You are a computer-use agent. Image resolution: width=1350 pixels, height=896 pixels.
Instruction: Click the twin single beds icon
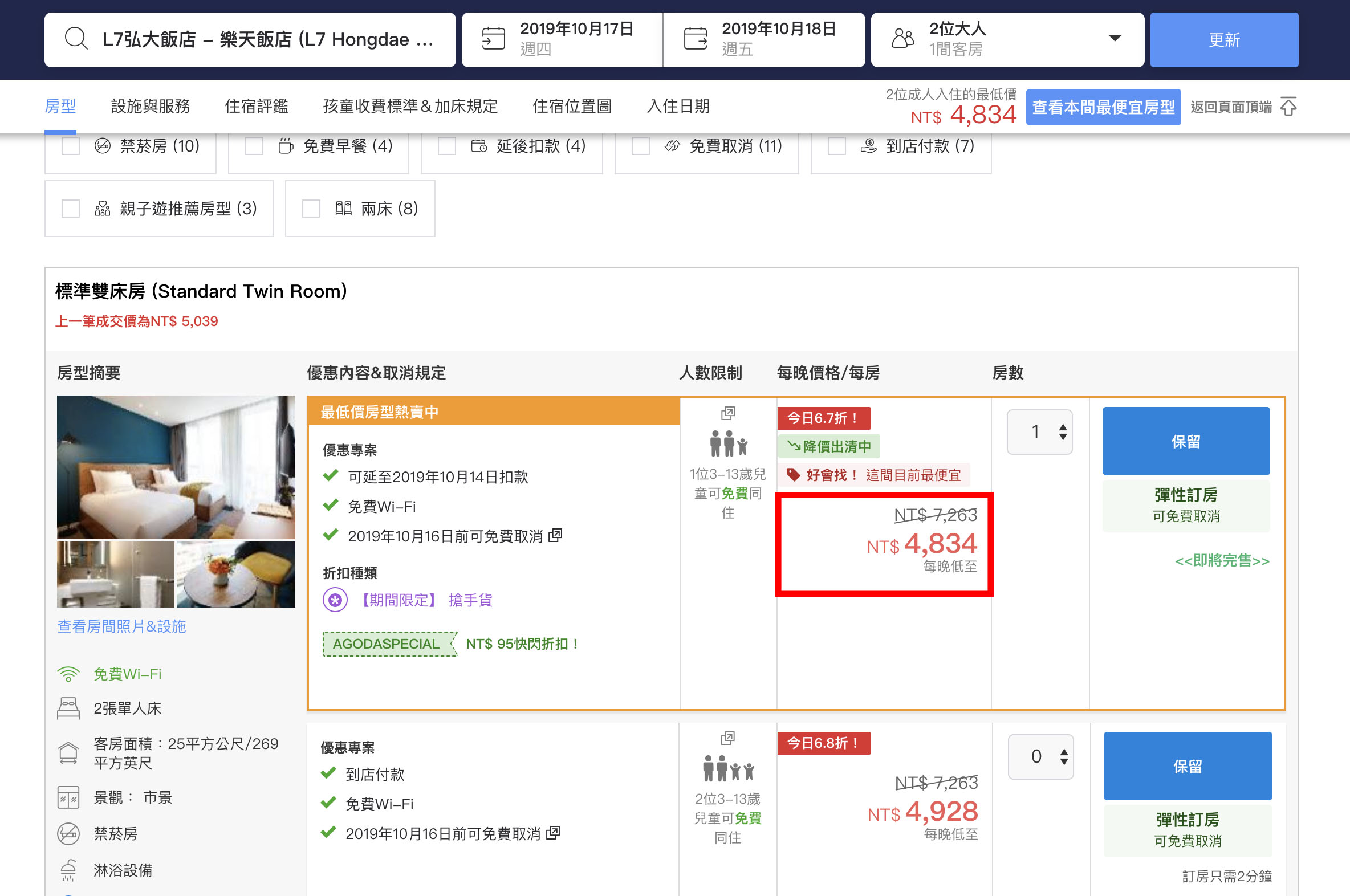click(x=68, y=708)
